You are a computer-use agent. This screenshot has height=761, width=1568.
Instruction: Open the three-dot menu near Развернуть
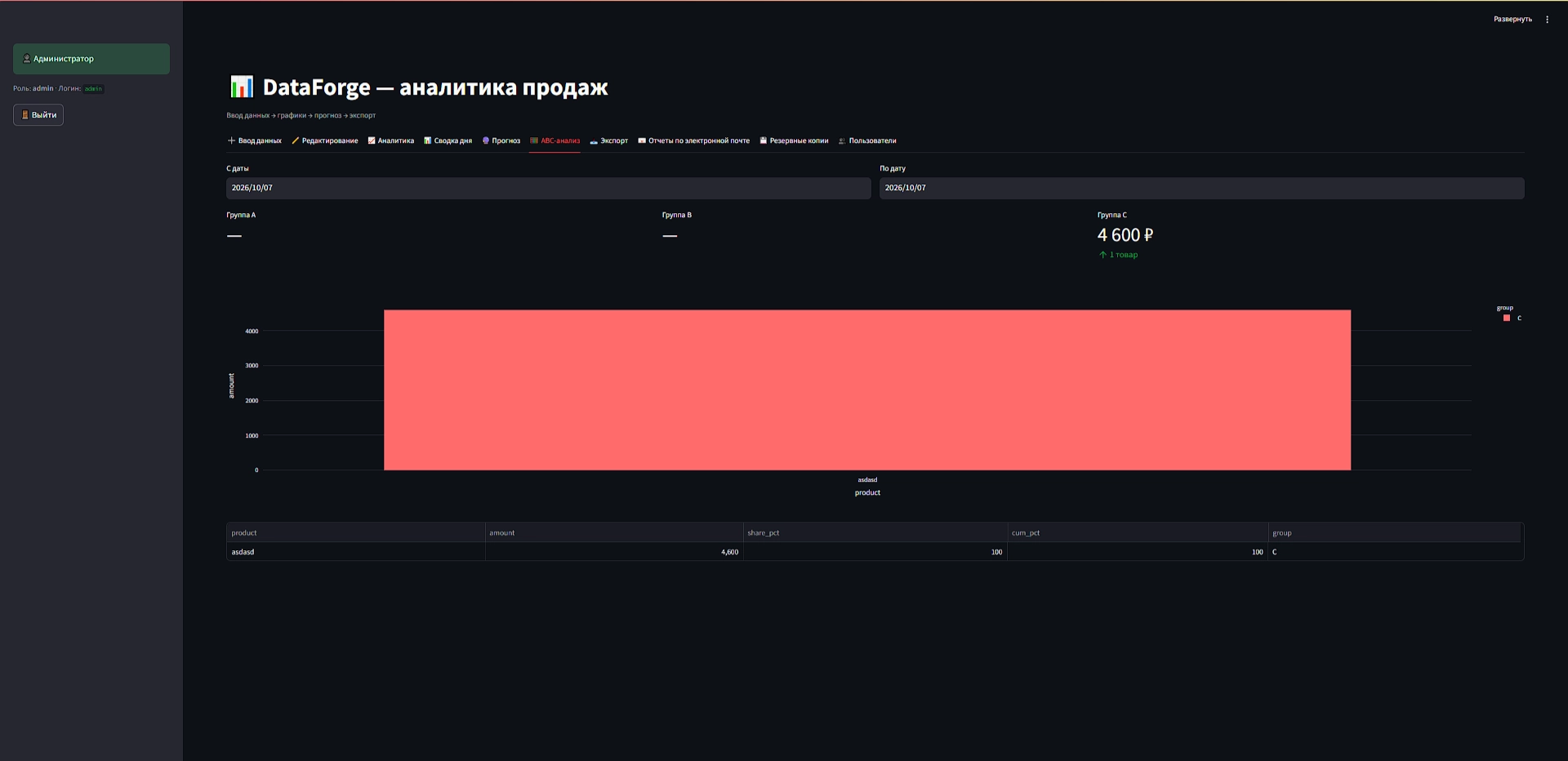click(x=1547, y=20)
